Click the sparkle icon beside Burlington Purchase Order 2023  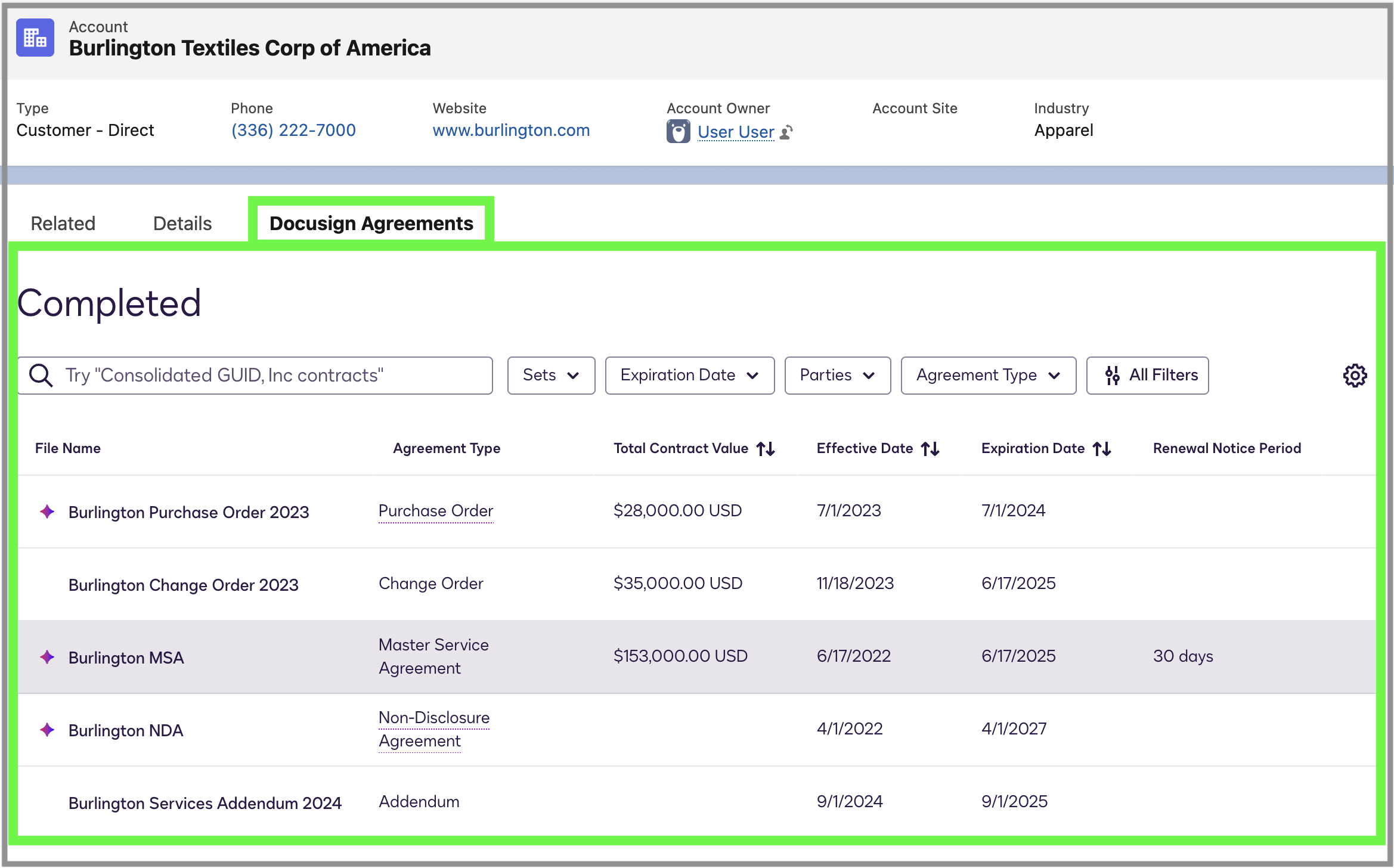[47, 511]
